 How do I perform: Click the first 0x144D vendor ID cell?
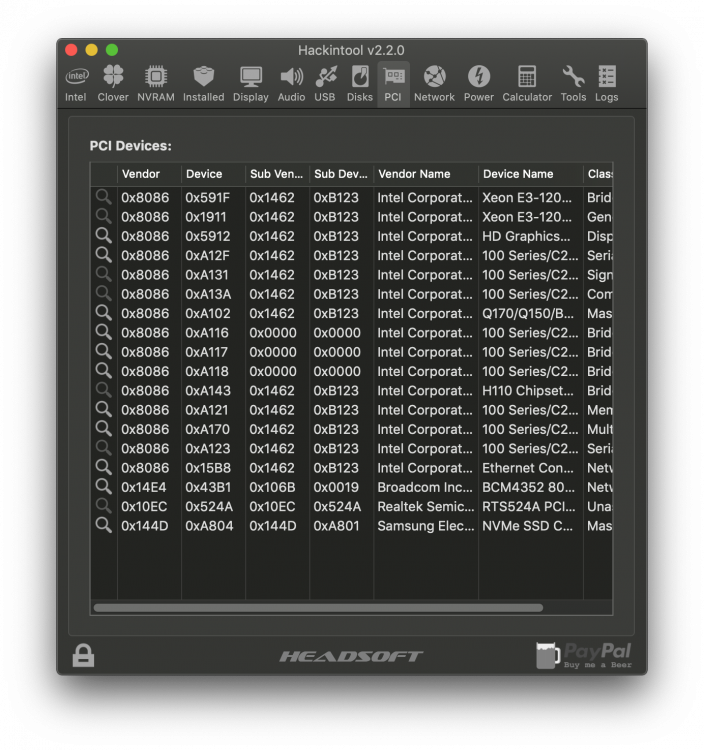[144, 526]
